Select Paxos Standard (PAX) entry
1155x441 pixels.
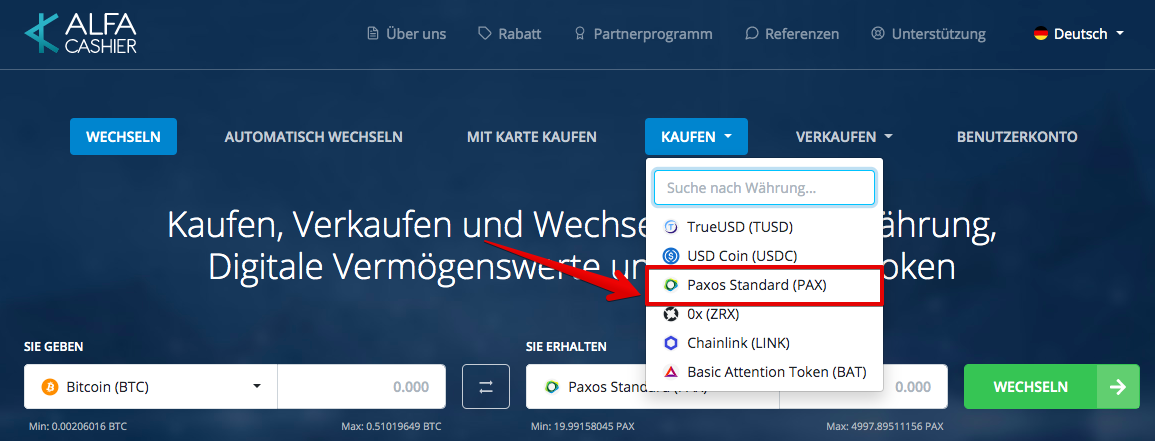point(764,285)
